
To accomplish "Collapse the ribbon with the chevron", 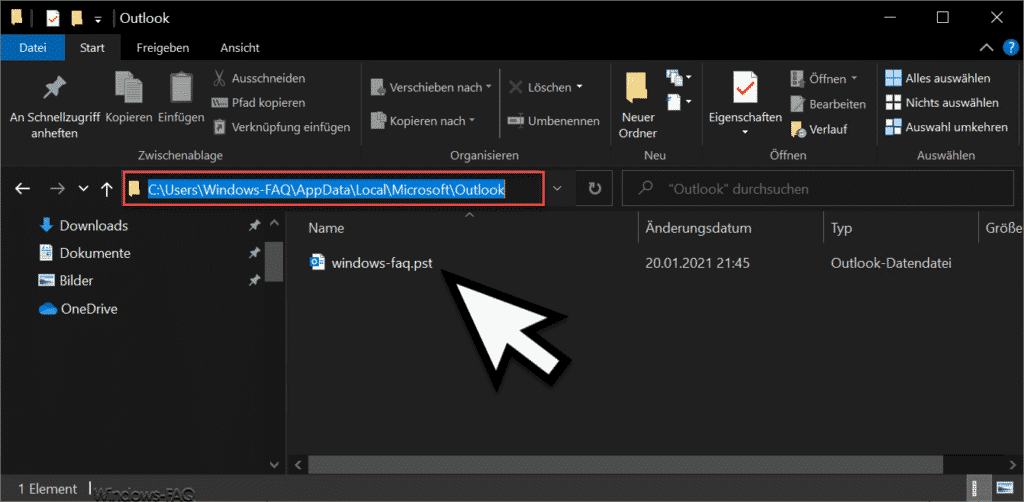I will pyautogui.click(x=986, y=48).
